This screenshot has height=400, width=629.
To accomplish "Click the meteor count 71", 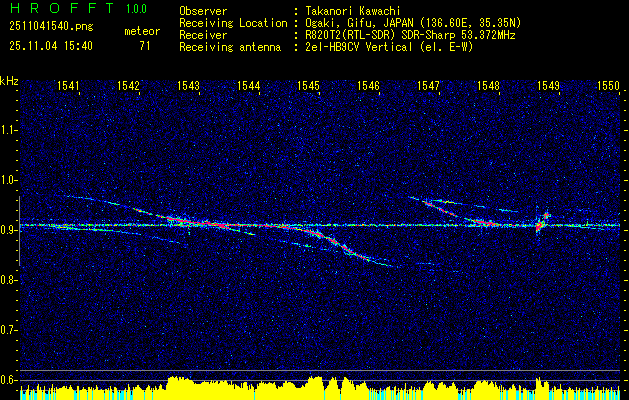I will point(145,46).
